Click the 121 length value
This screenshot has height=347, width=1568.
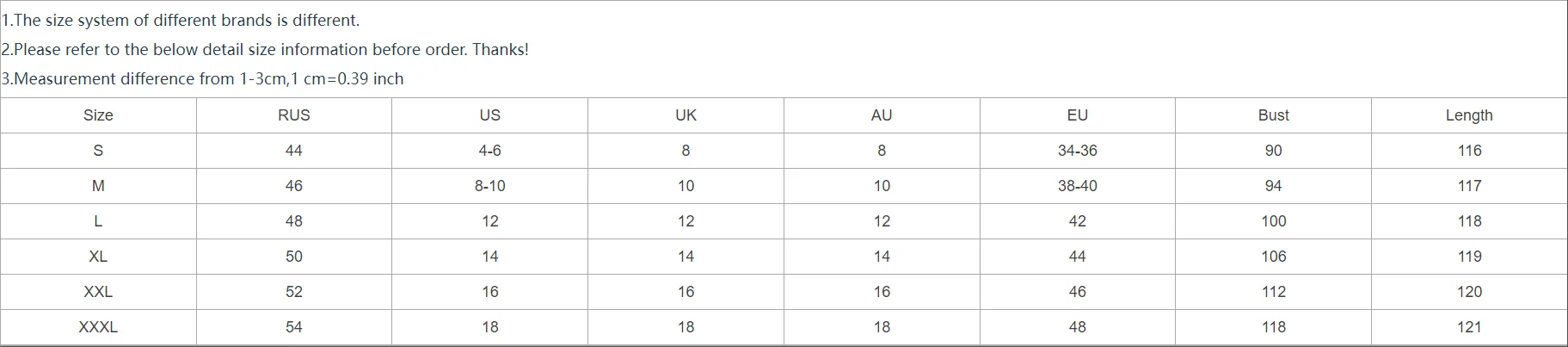[x=1469, y=327]
